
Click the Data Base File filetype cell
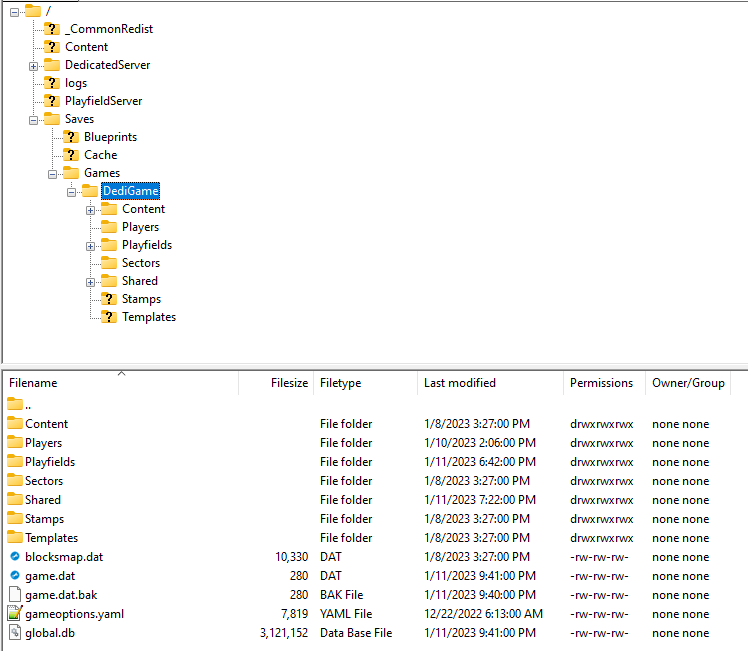356,633
